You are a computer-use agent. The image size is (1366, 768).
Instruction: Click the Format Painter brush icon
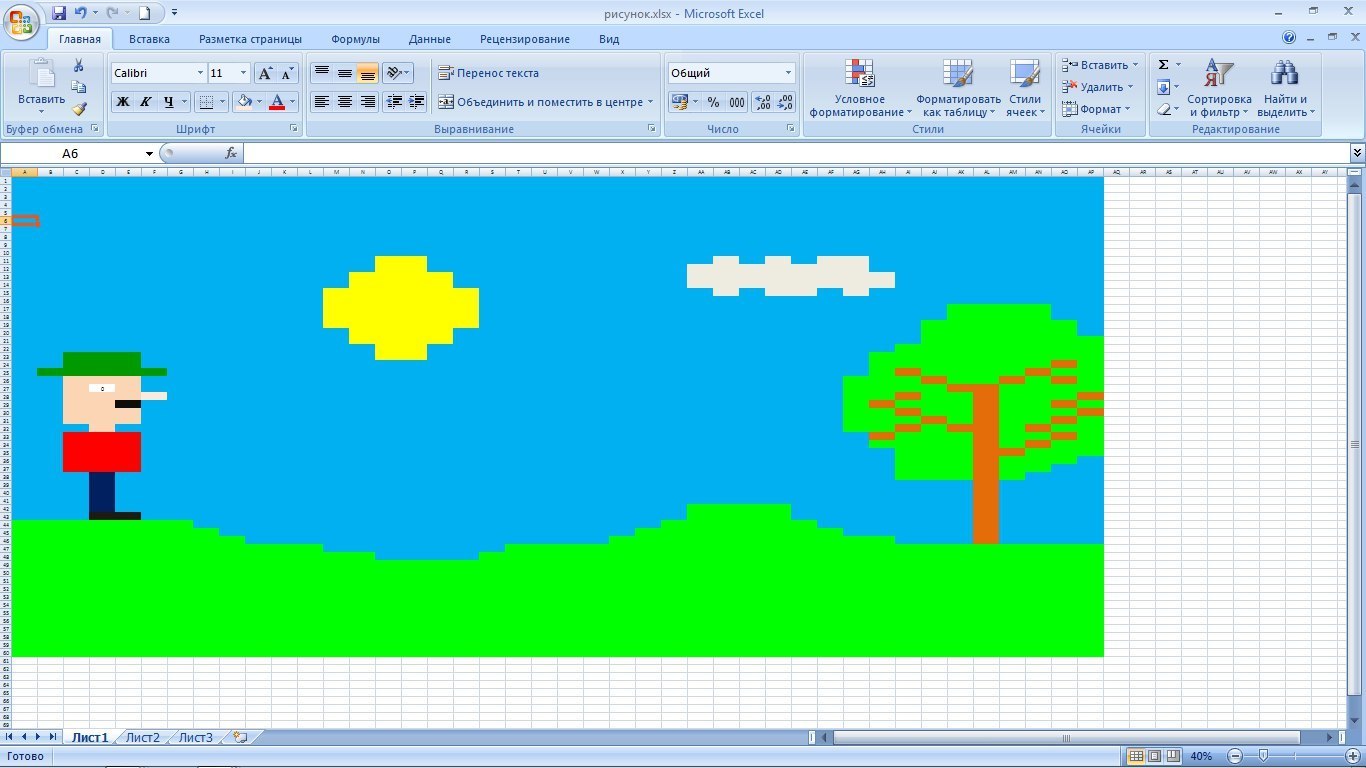point(79,109)
